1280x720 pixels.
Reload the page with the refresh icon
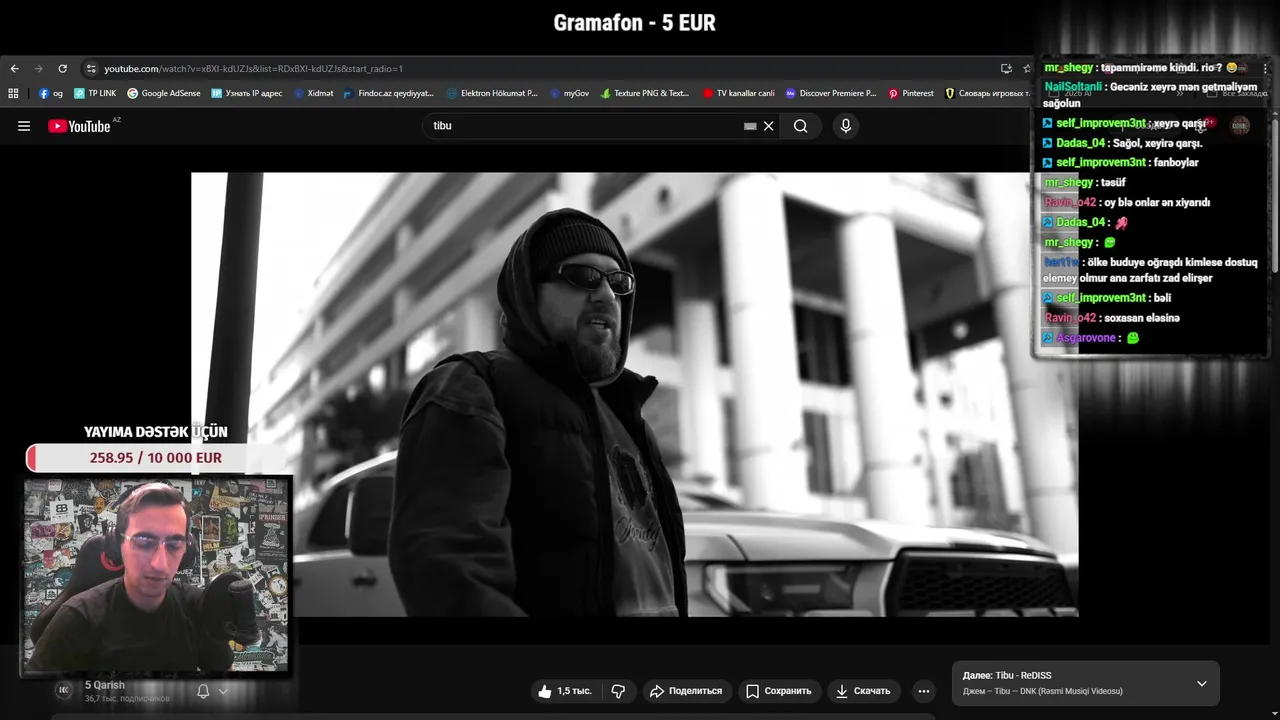click(62, 69)
